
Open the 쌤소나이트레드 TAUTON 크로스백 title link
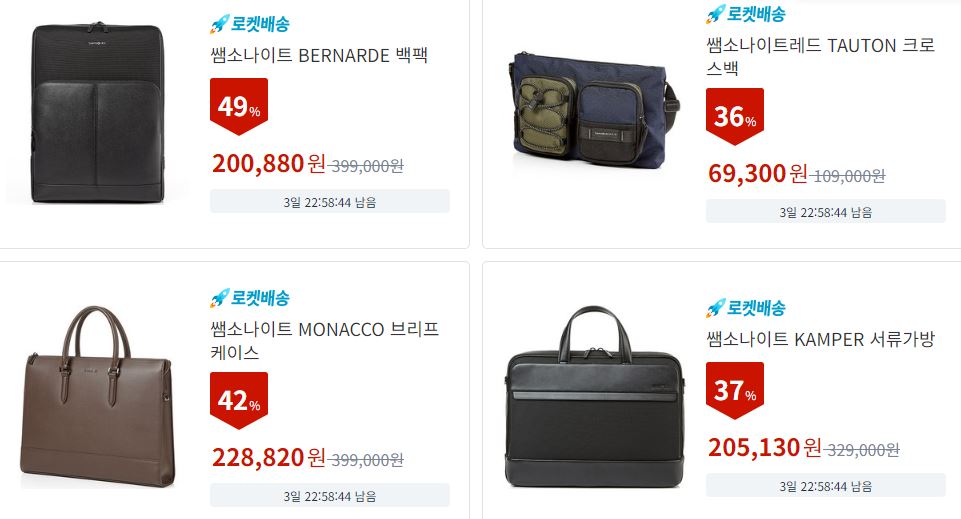coord(821,56)
